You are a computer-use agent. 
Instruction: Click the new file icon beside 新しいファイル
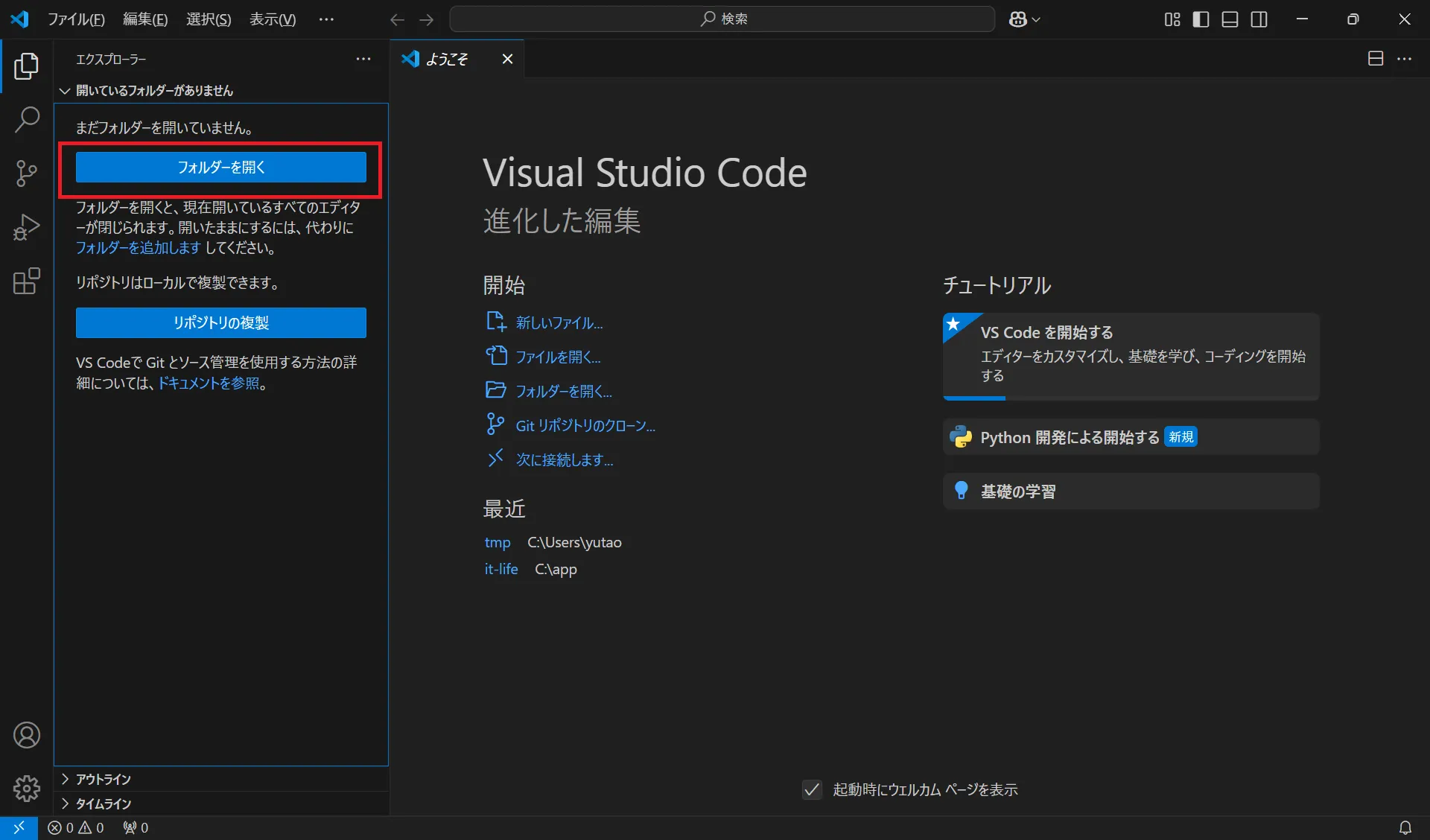point(496,322)
